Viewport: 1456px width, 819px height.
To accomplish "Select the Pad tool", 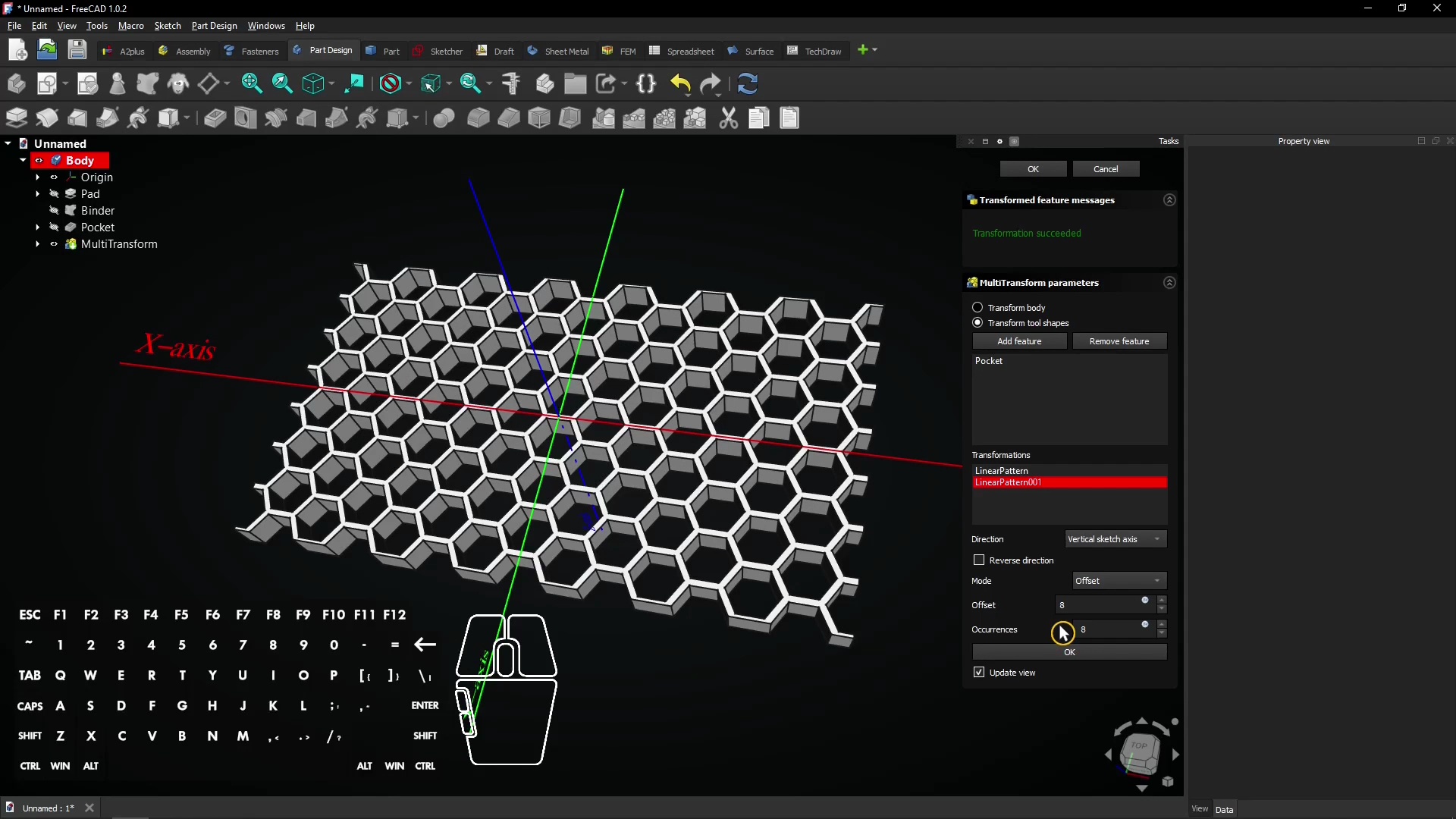I will [x=16, y=118].
